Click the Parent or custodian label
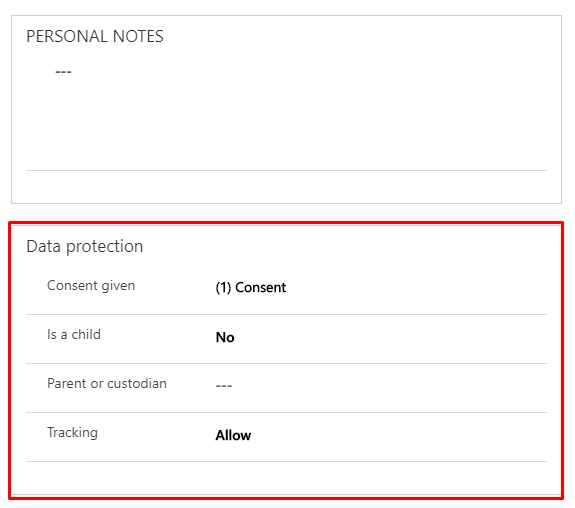Image resolution: width=575 pixels, height=508 pixels. 107,383
